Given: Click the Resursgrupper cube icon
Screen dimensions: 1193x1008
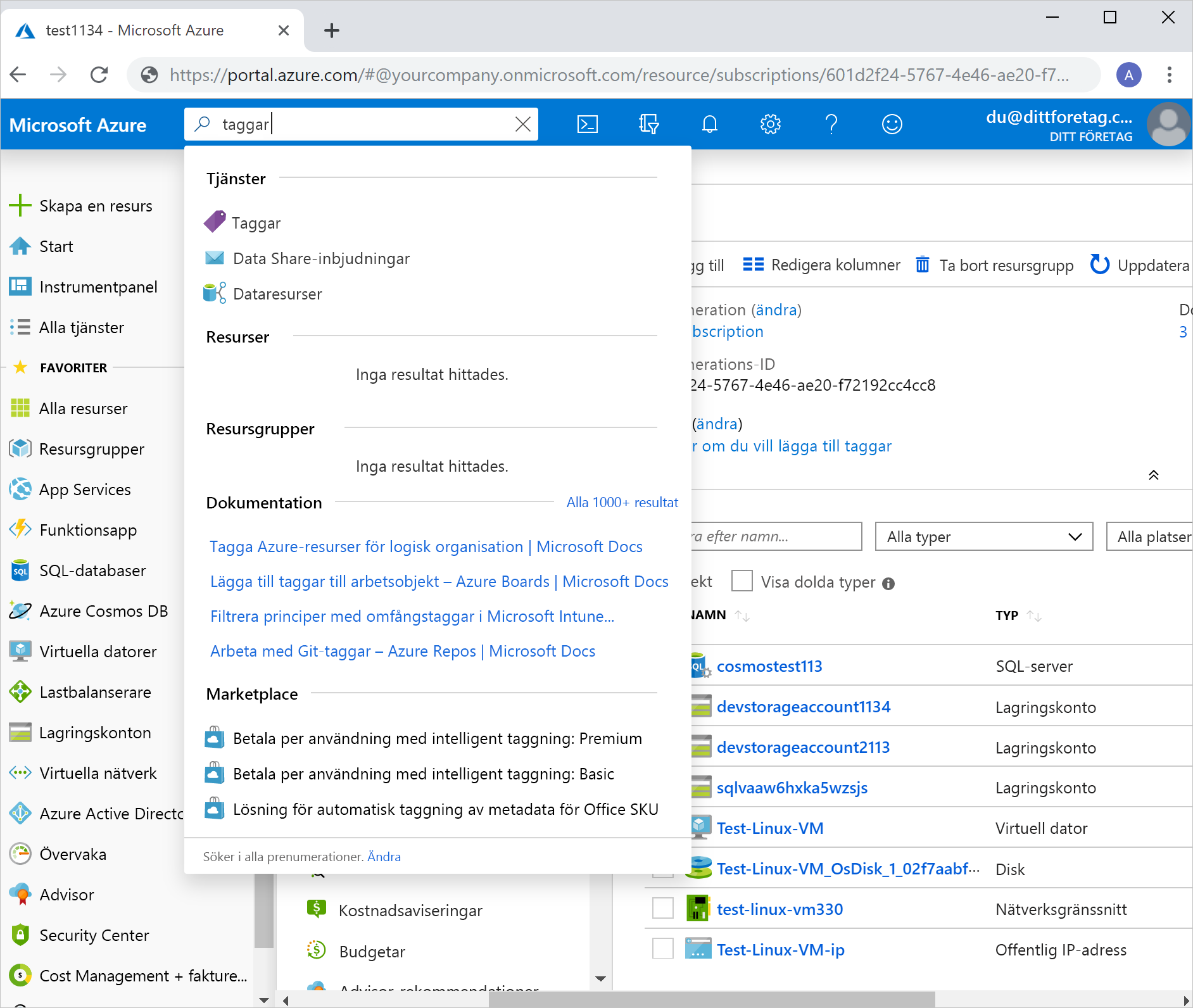Looking at the screenshot, I should coord(20,448).
